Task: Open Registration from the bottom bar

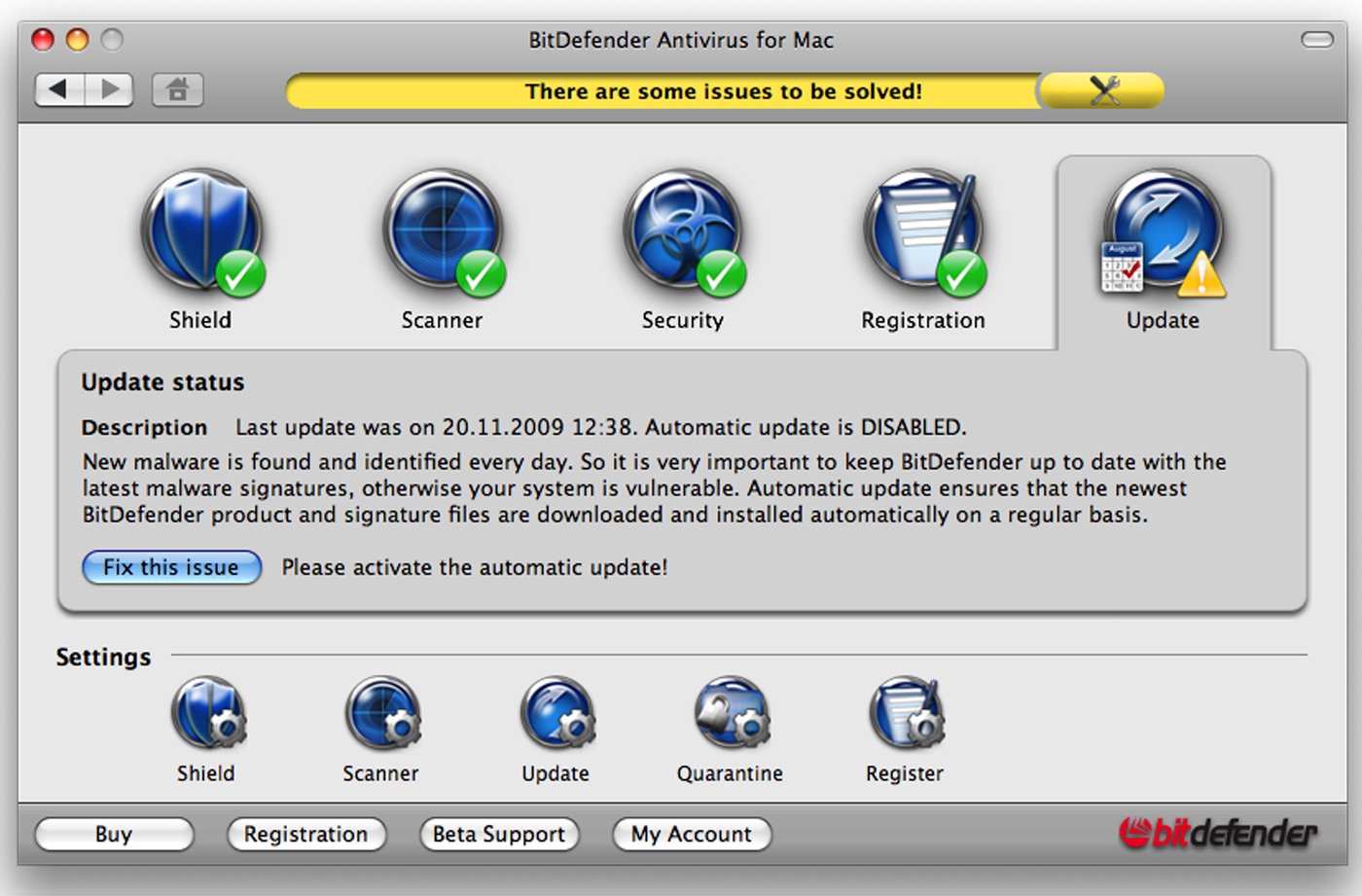Action: tap(305, 835)
